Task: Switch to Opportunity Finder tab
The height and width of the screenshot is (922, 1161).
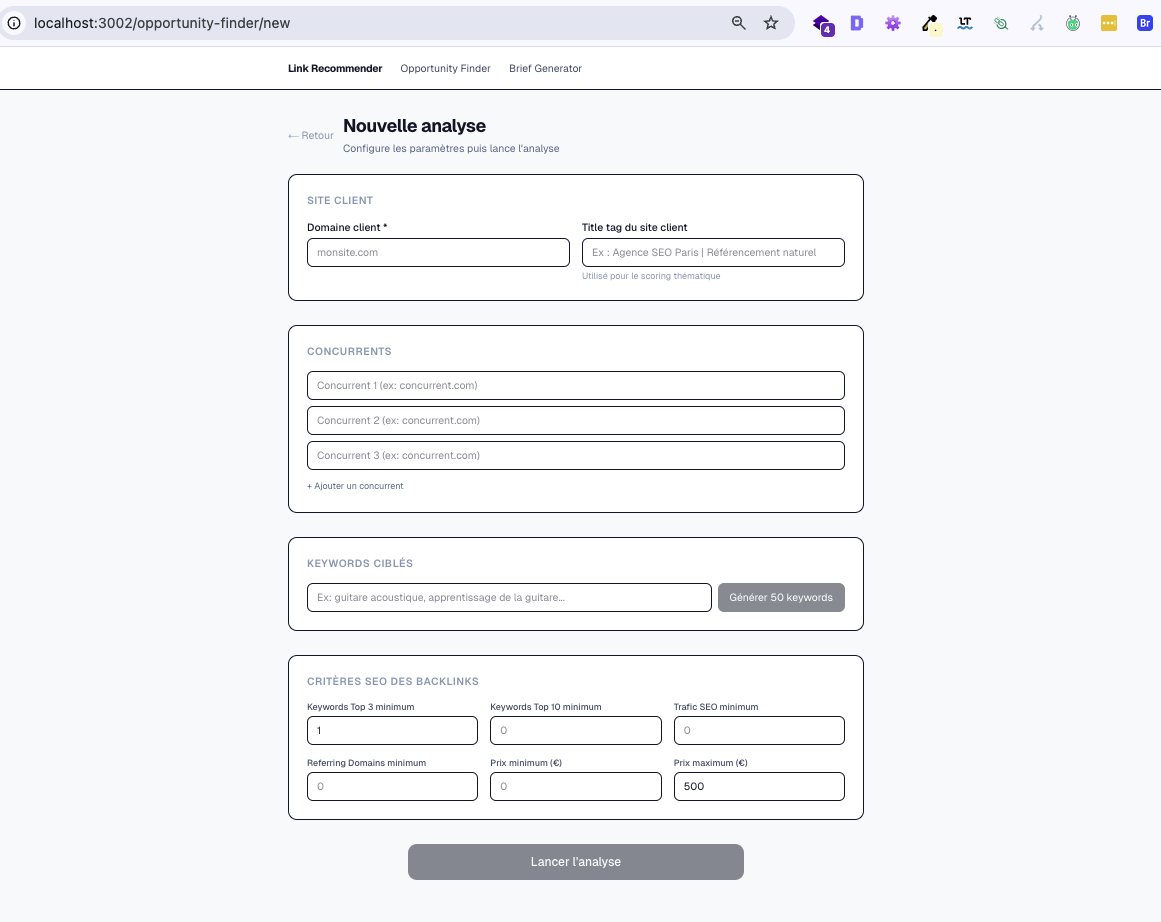Action: click(x=445, y=68)
